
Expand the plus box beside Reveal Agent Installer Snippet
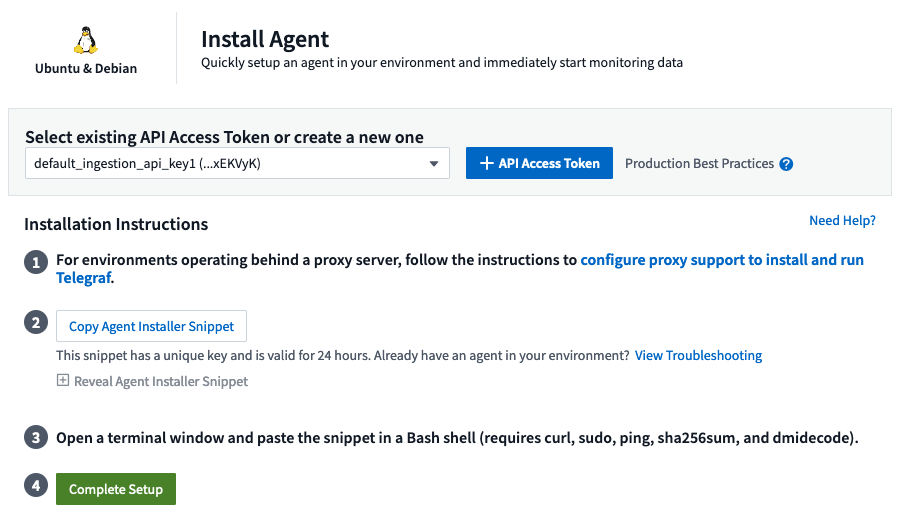pos(62,381)
